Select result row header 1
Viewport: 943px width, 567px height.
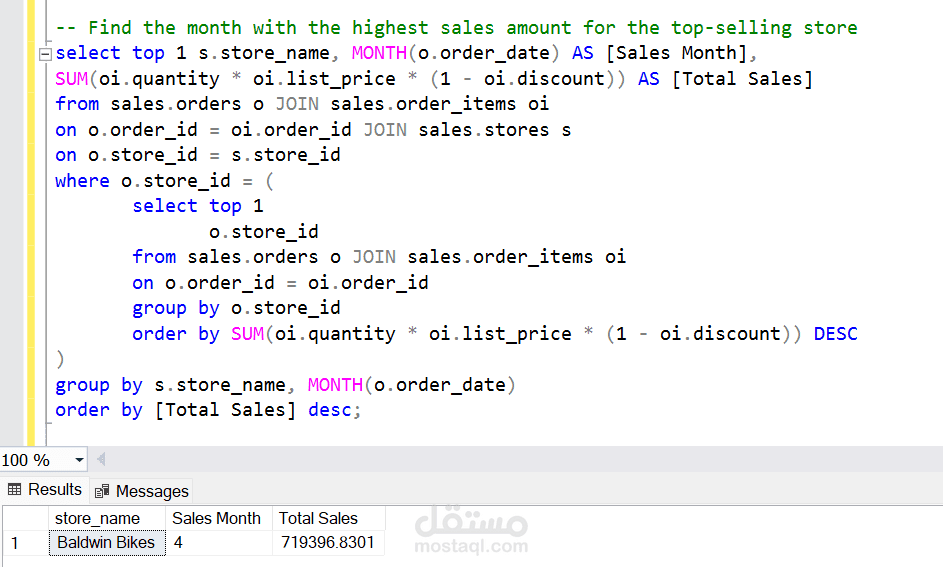[25, 542]
